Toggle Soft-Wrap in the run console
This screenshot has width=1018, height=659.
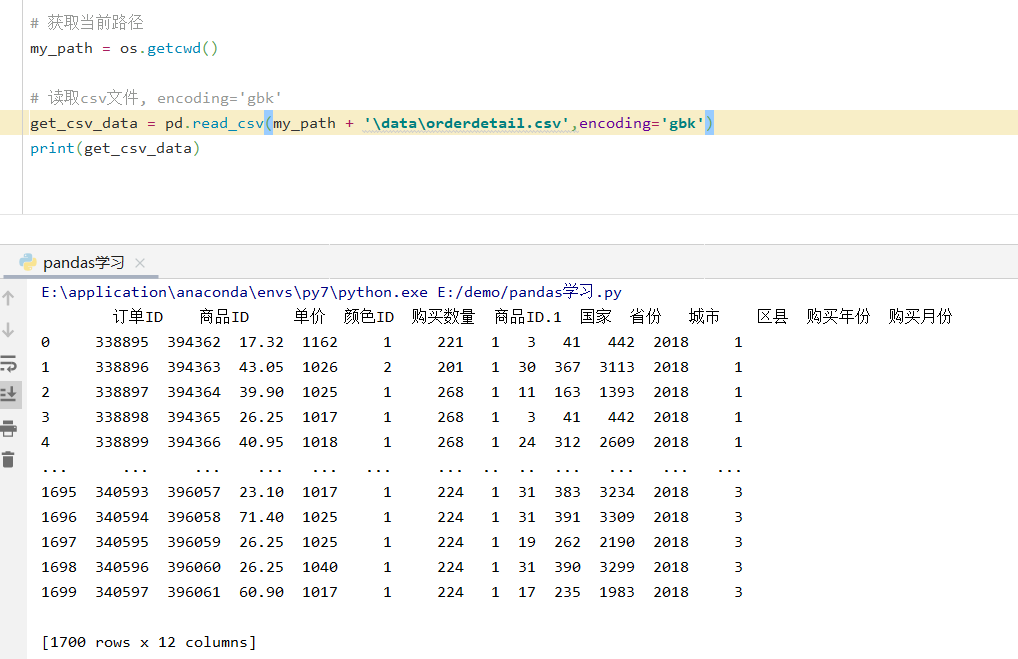8,362
